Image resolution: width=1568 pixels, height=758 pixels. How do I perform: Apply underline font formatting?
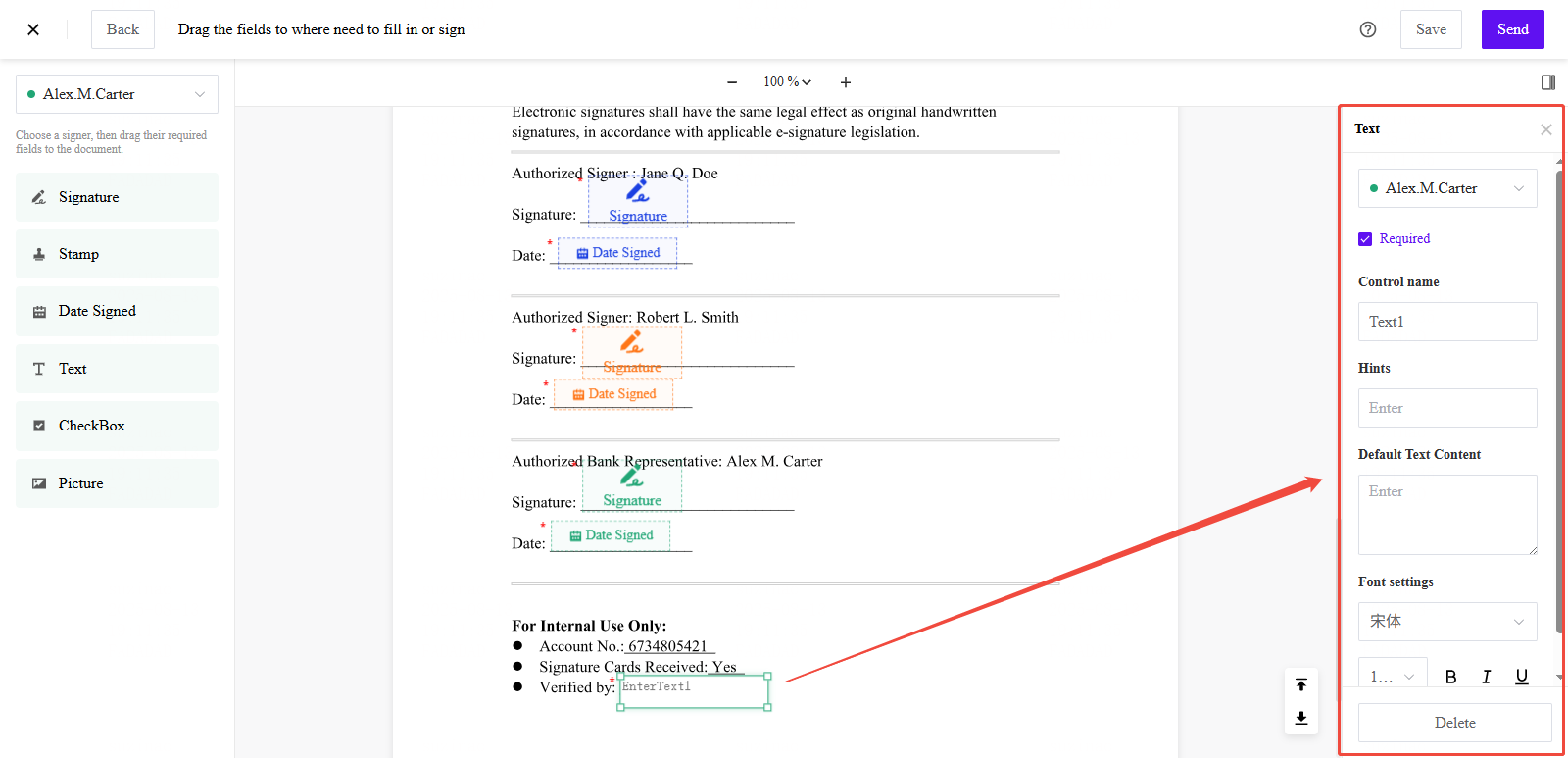1521,677
